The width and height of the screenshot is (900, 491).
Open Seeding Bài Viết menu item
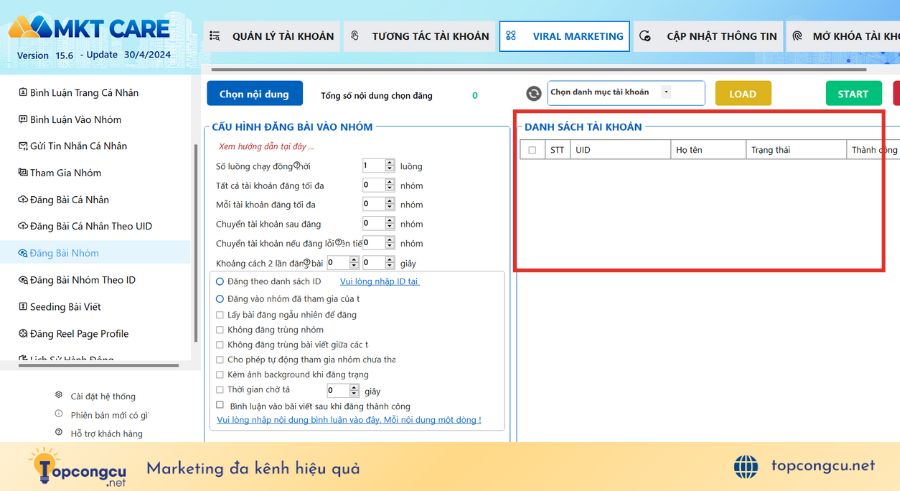click(65, 307)
